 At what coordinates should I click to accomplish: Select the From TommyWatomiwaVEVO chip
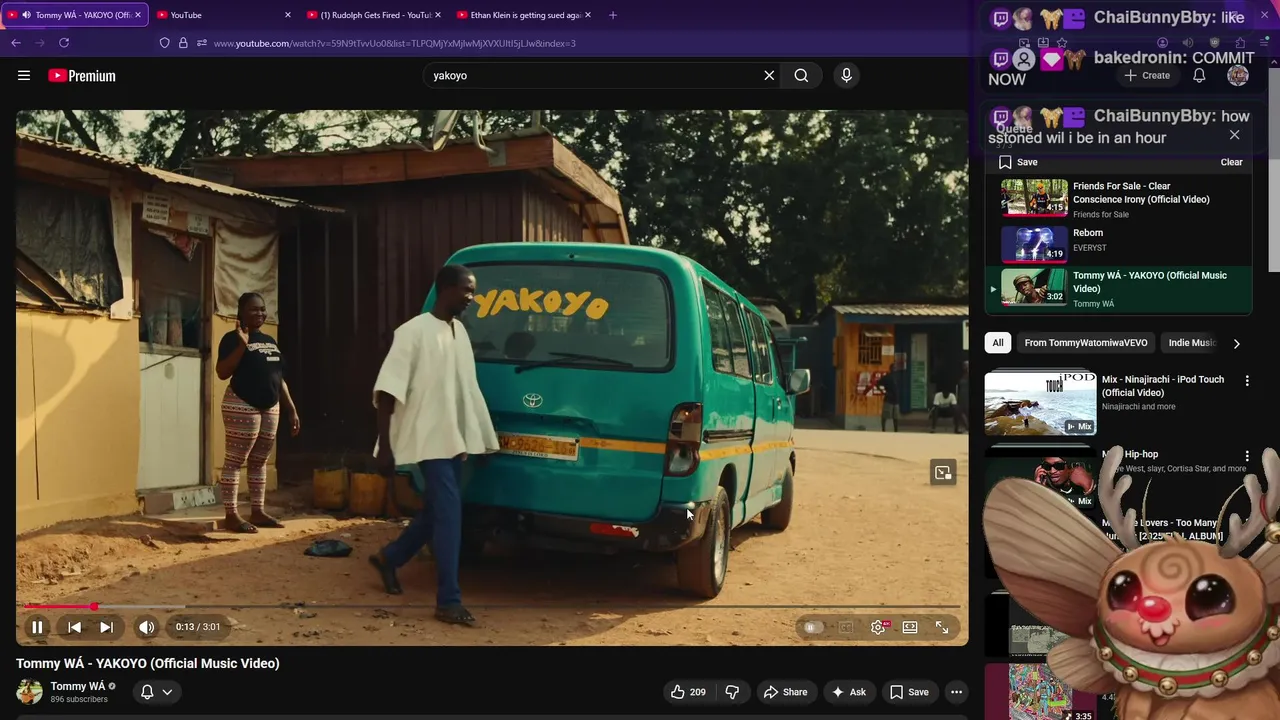point(1086,343)
